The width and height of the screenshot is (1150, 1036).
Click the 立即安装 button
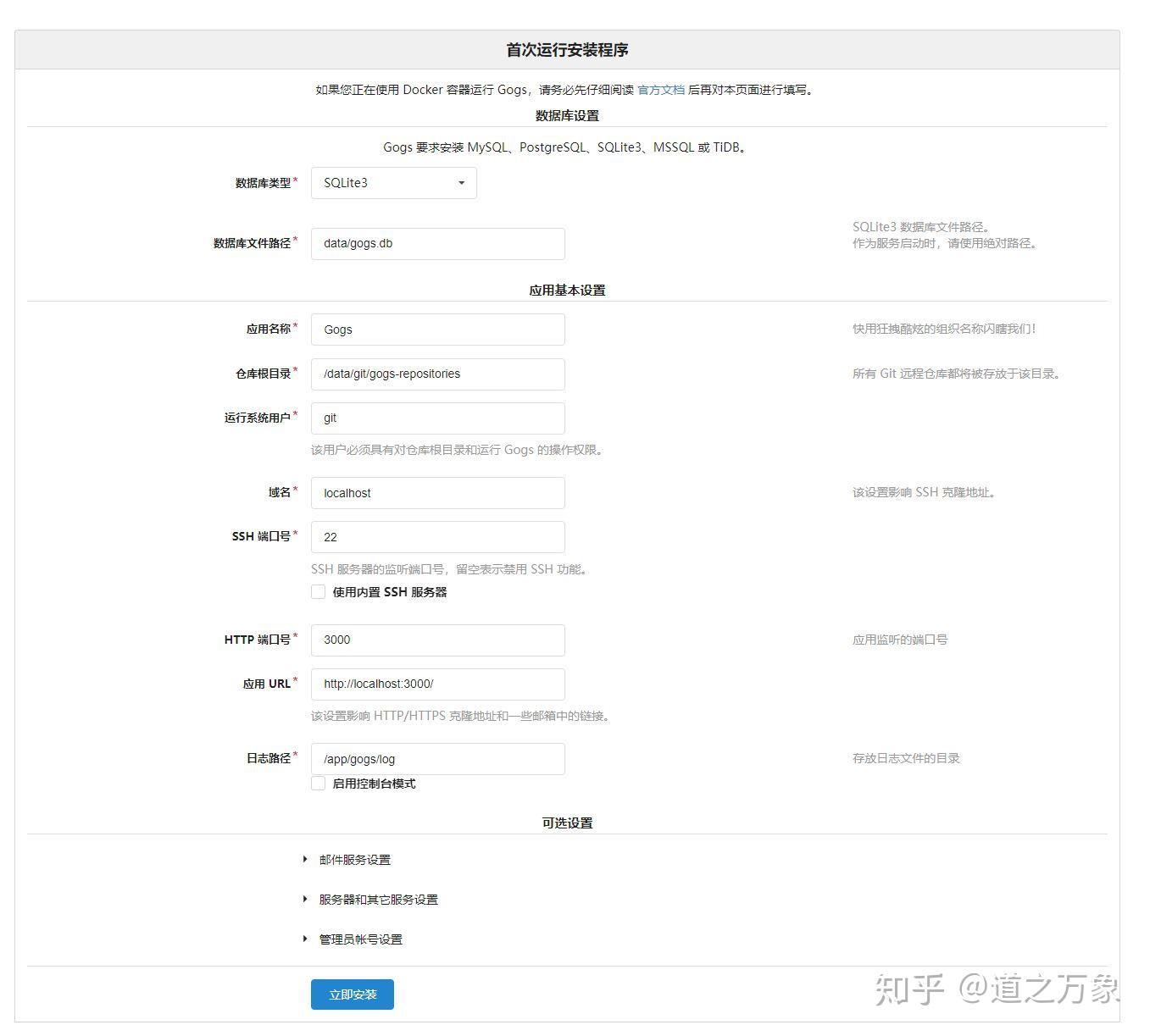coord(353,994)
